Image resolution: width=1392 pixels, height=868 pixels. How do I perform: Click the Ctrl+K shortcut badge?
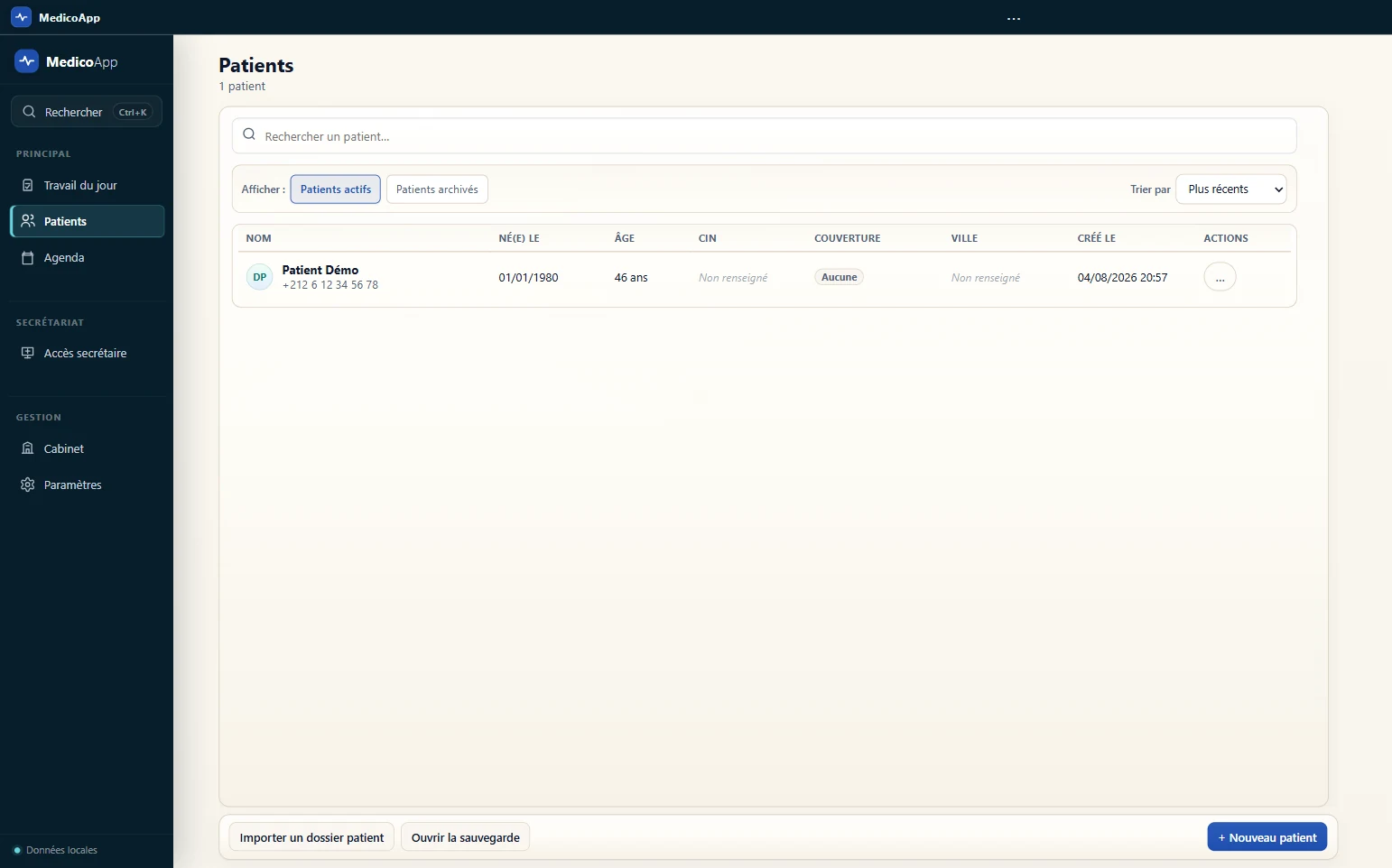click(133, 112)
